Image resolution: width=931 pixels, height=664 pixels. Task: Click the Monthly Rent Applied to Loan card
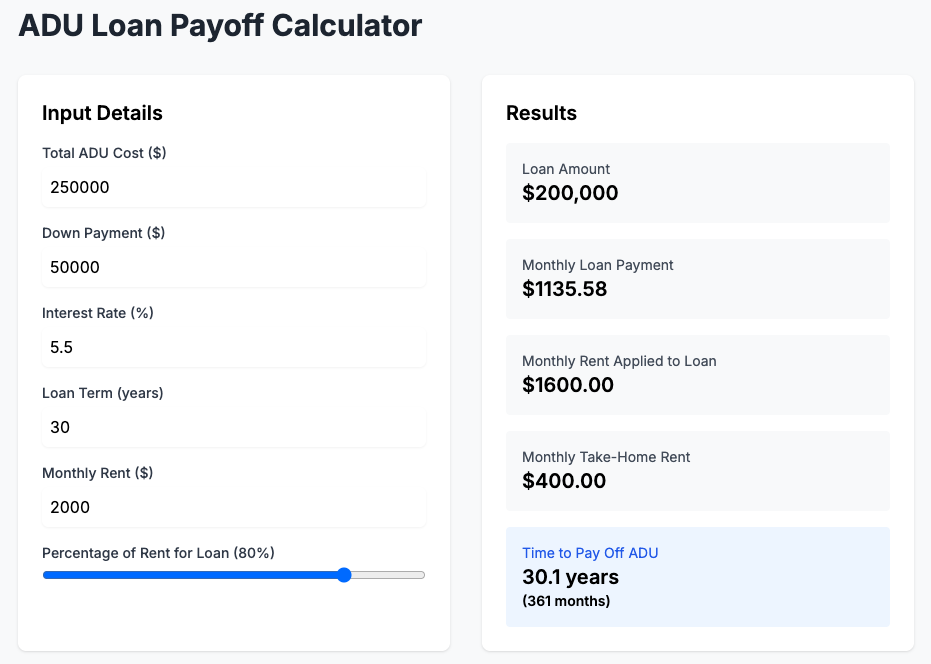click(x=698, y=375)
